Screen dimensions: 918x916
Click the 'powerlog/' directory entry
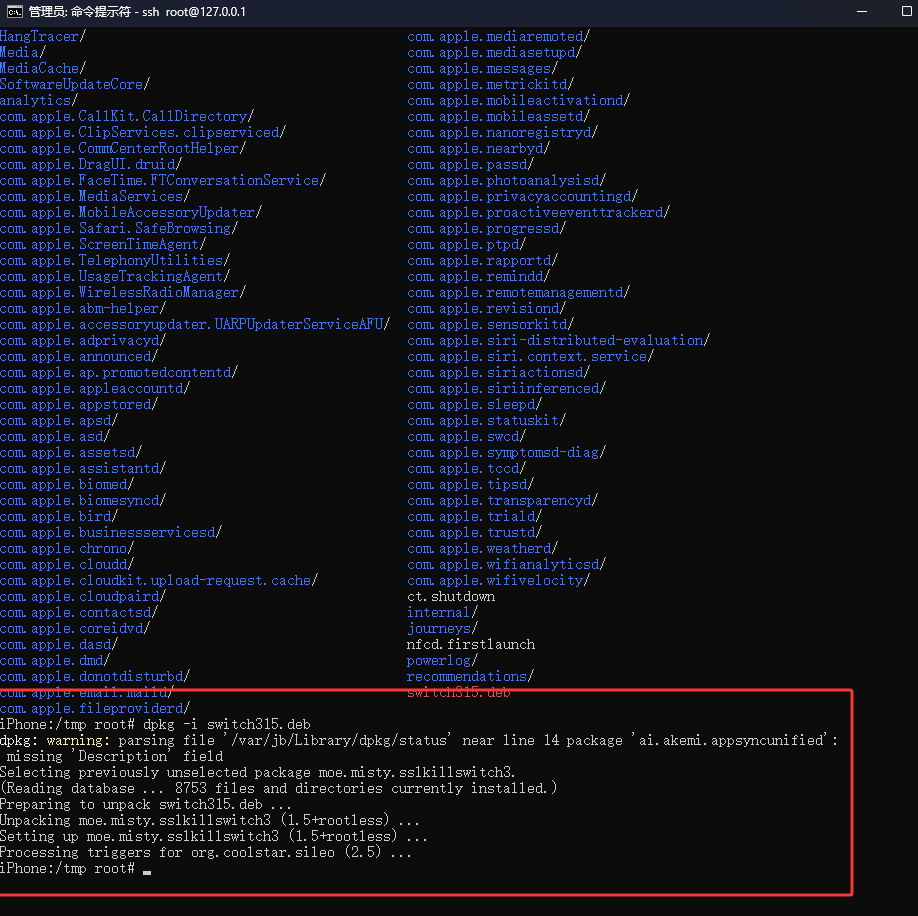tap(442, 660)
